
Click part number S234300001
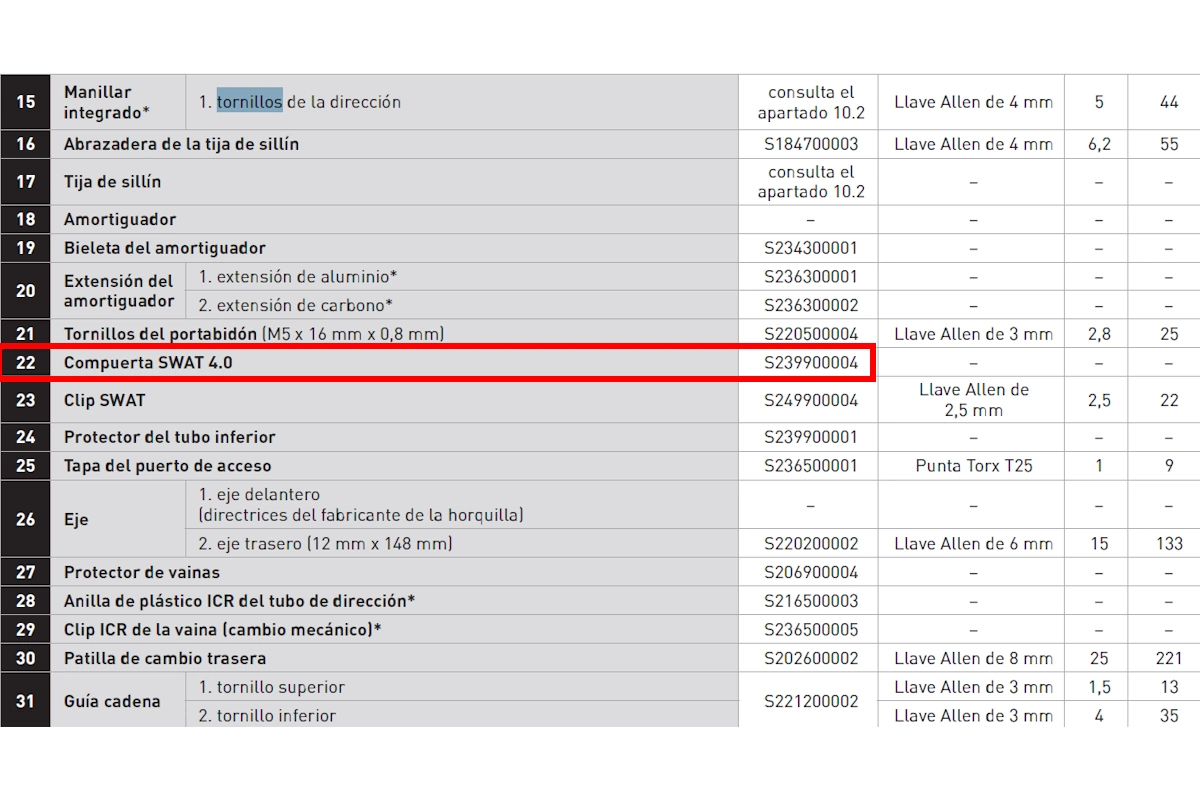(x=811, y=248)
